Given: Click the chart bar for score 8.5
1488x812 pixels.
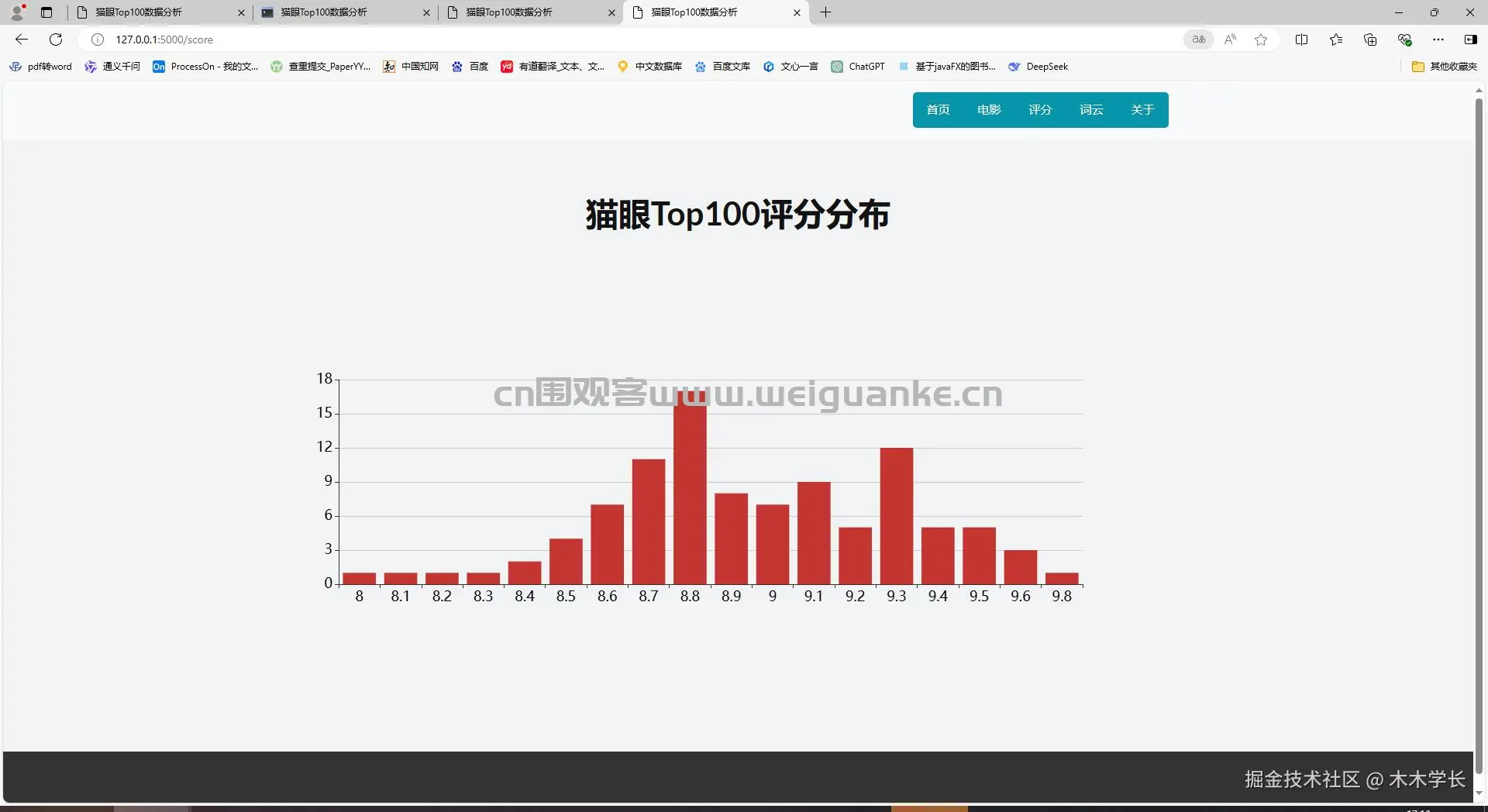Looking at the screenshot, I should 566,562.
